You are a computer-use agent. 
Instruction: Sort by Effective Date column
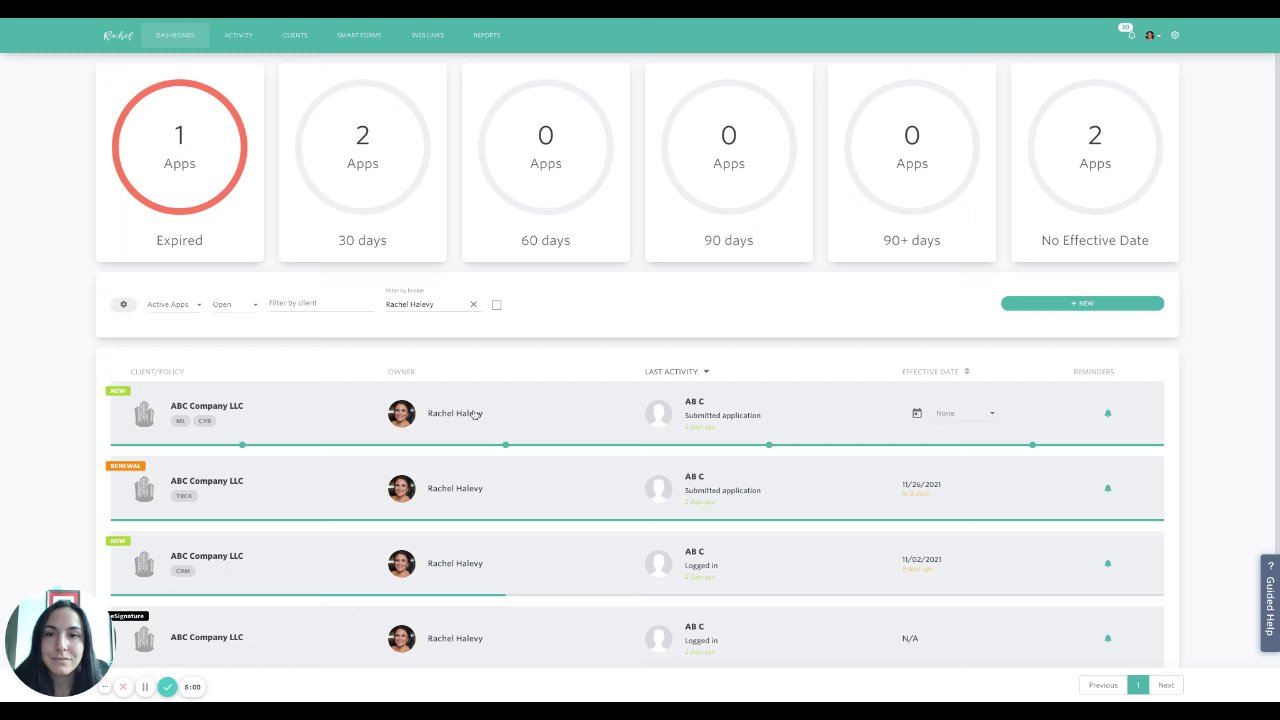[x=936, y=372]
